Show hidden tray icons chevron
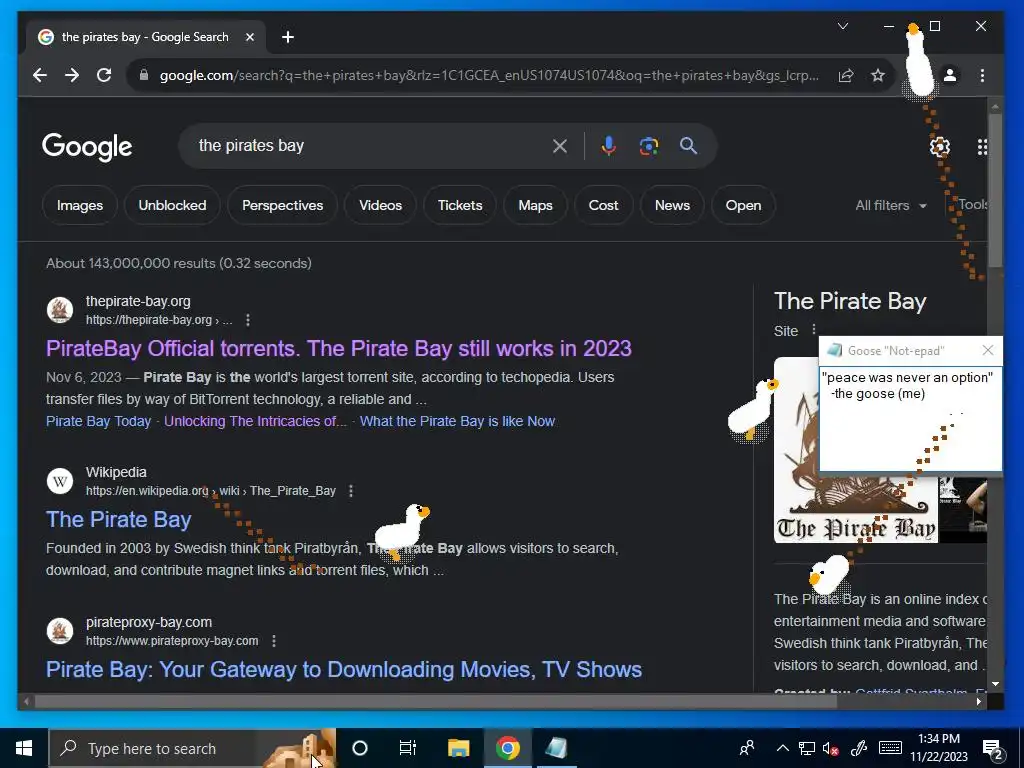The width and height of the screenshot is (1024, 768). [x=782, y=748]
